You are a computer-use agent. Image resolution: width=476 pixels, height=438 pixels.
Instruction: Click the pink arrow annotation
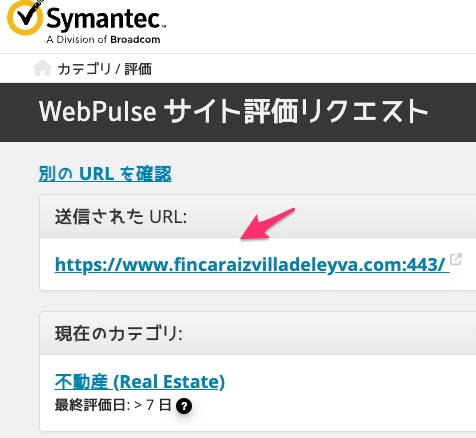pos(267,224)
